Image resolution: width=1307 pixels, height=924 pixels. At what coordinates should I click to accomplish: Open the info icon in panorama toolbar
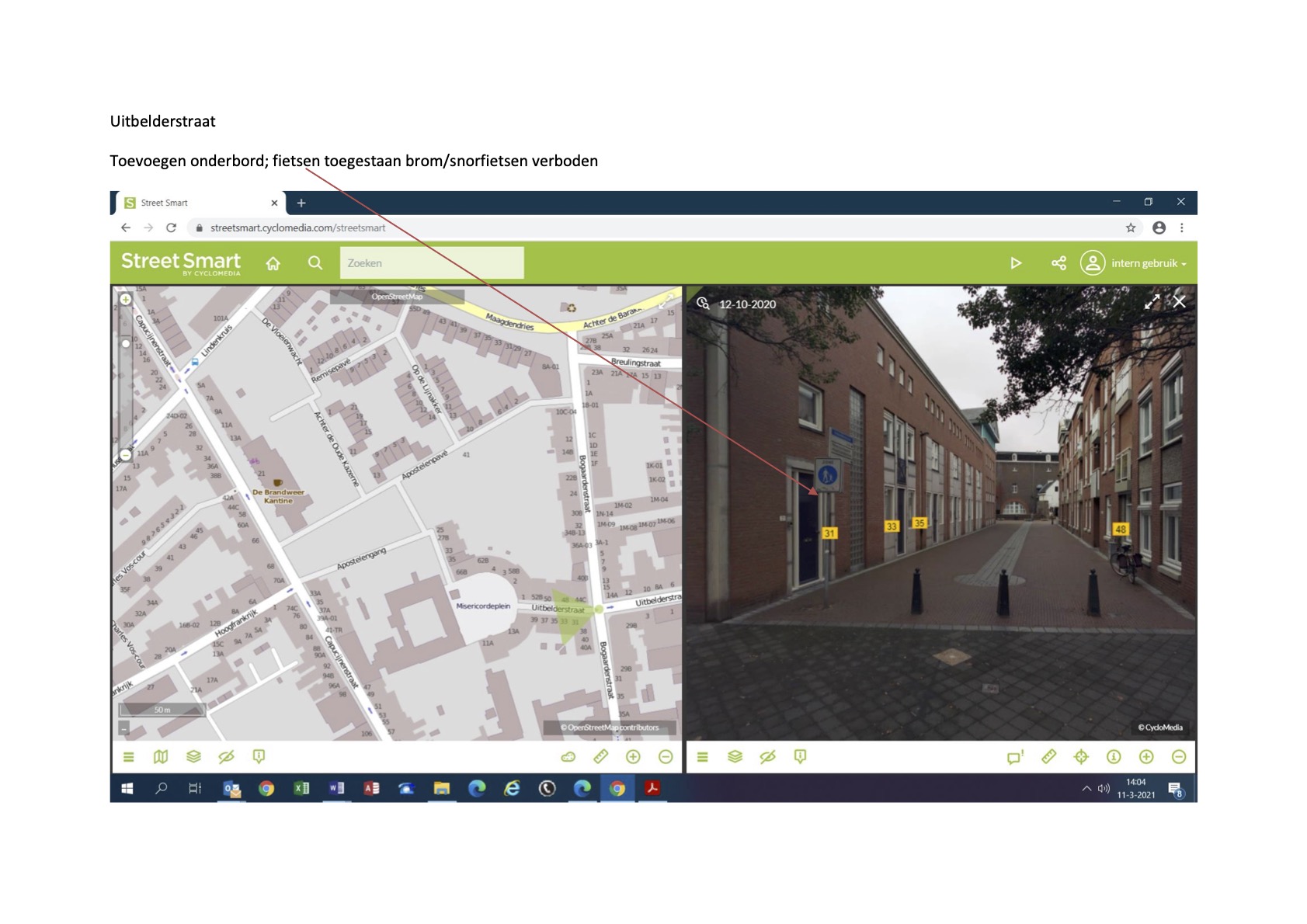point(1114,756)
